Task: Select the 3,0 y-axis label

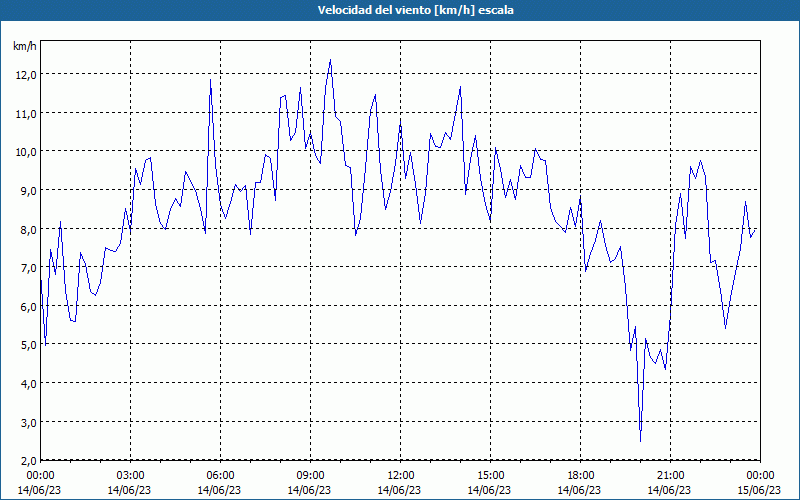Action: click(29, 422)
